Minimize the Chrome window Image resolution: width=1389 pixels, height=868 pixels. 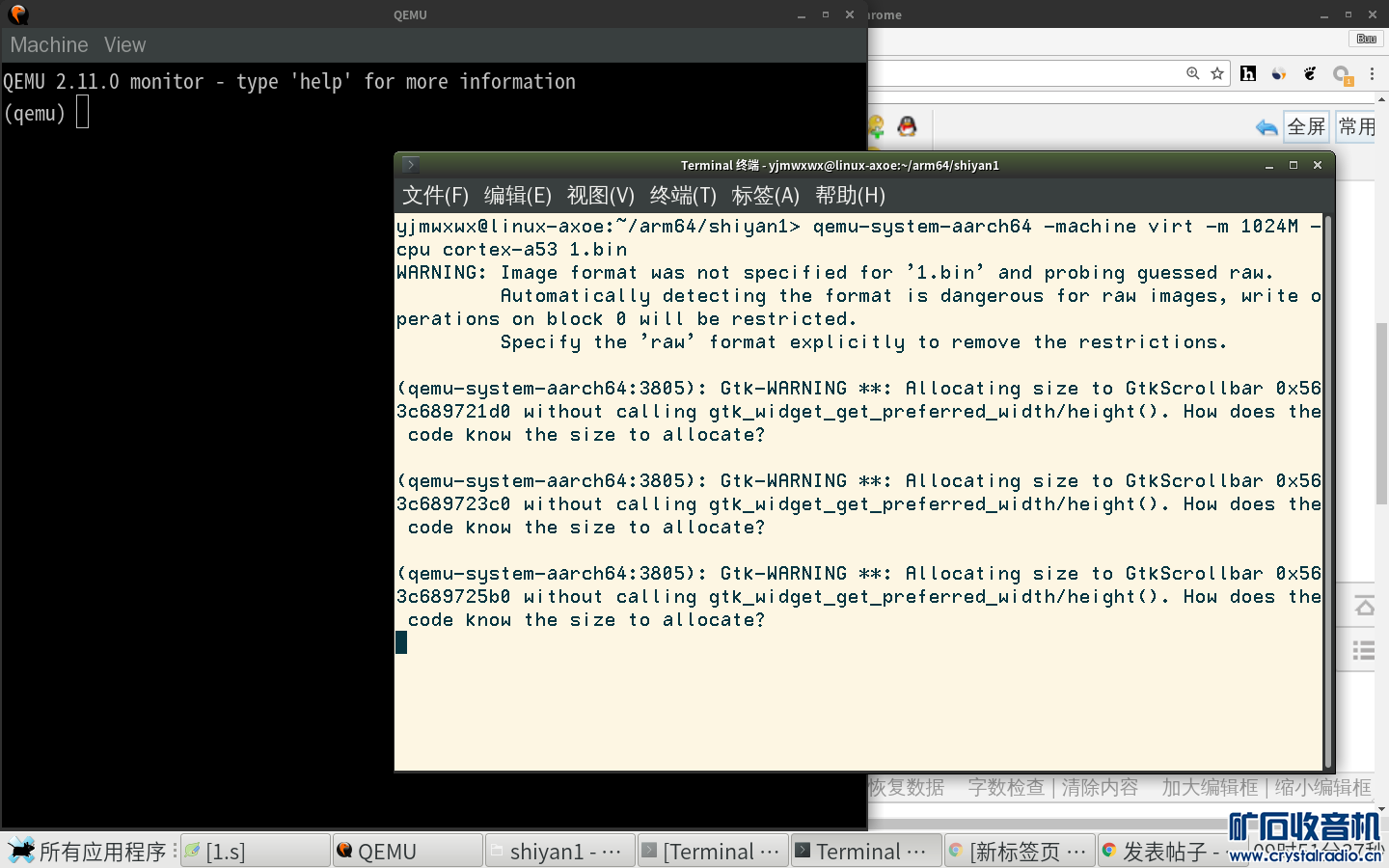[1323, 14]
